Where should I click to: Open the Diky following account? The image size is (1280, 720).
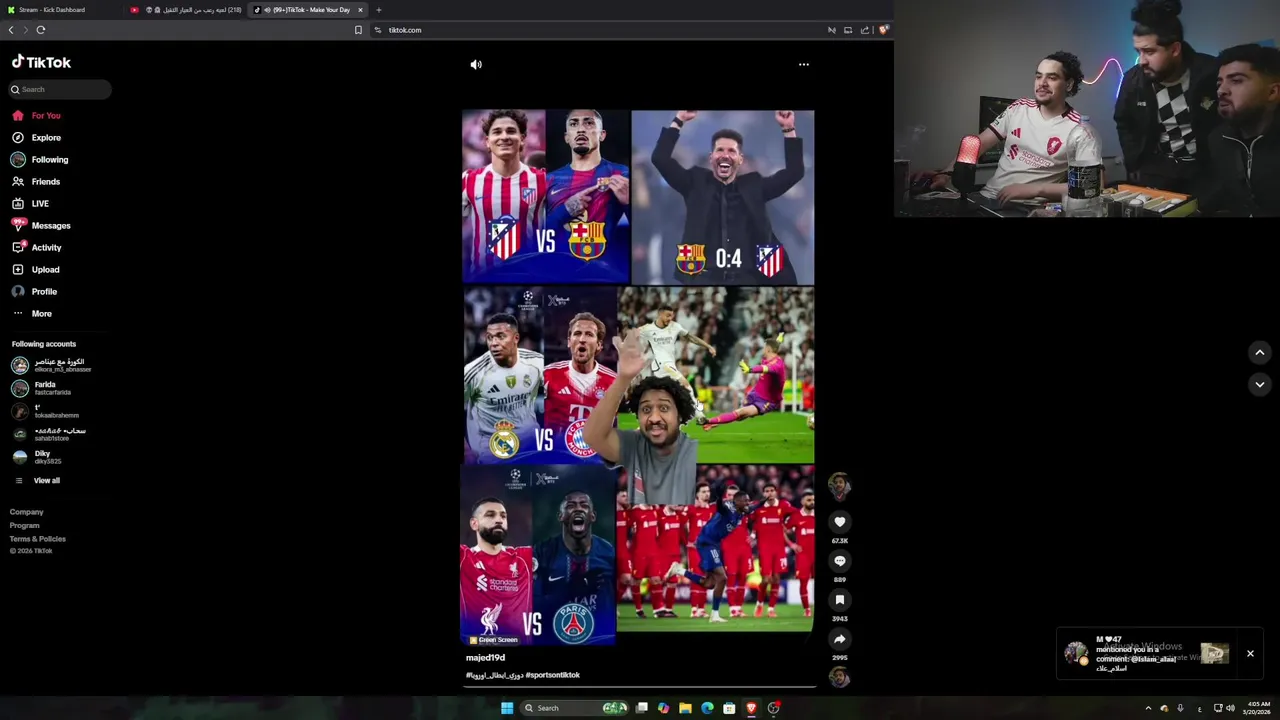36,457
